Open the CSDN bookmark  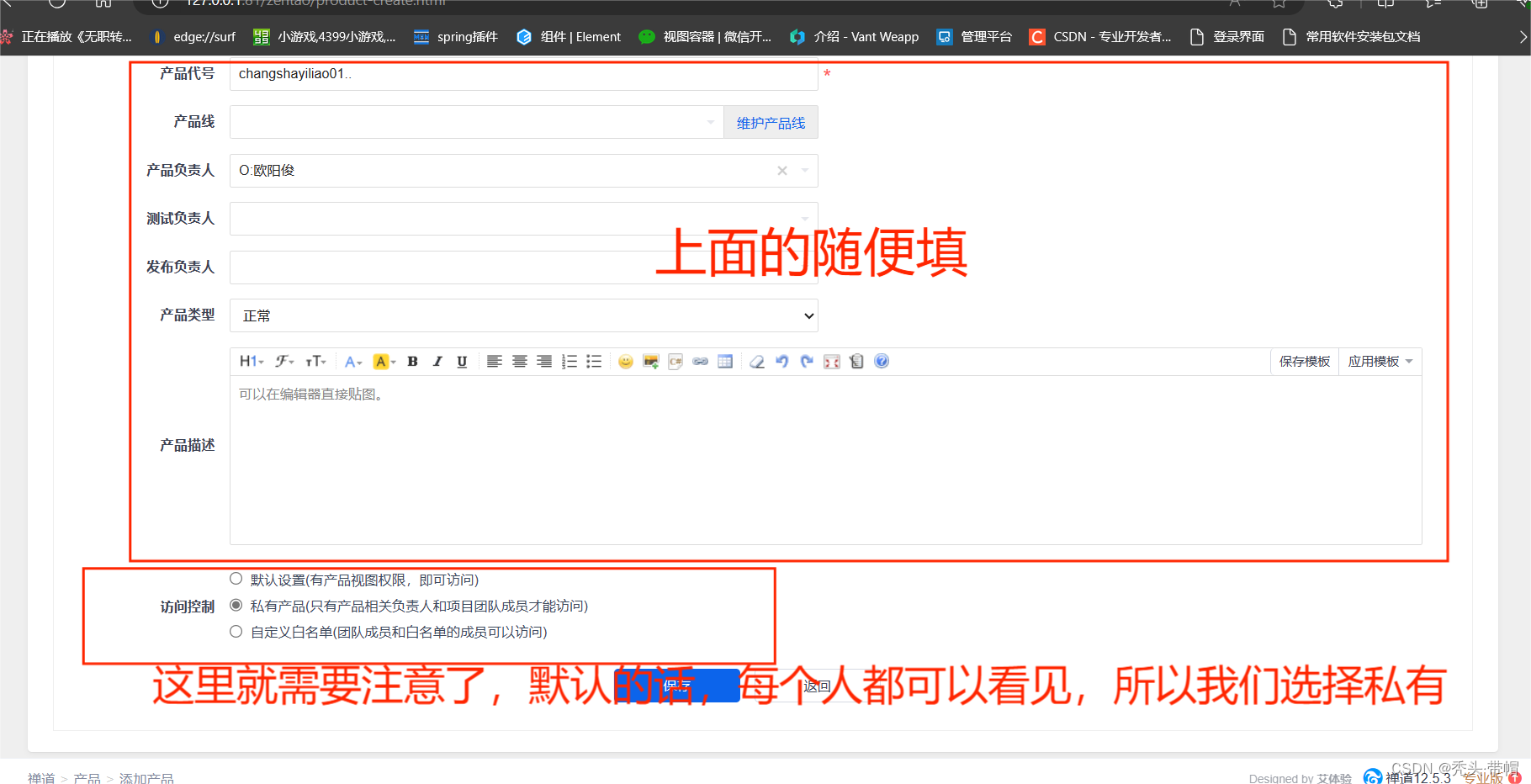[x=1100, y=37]
